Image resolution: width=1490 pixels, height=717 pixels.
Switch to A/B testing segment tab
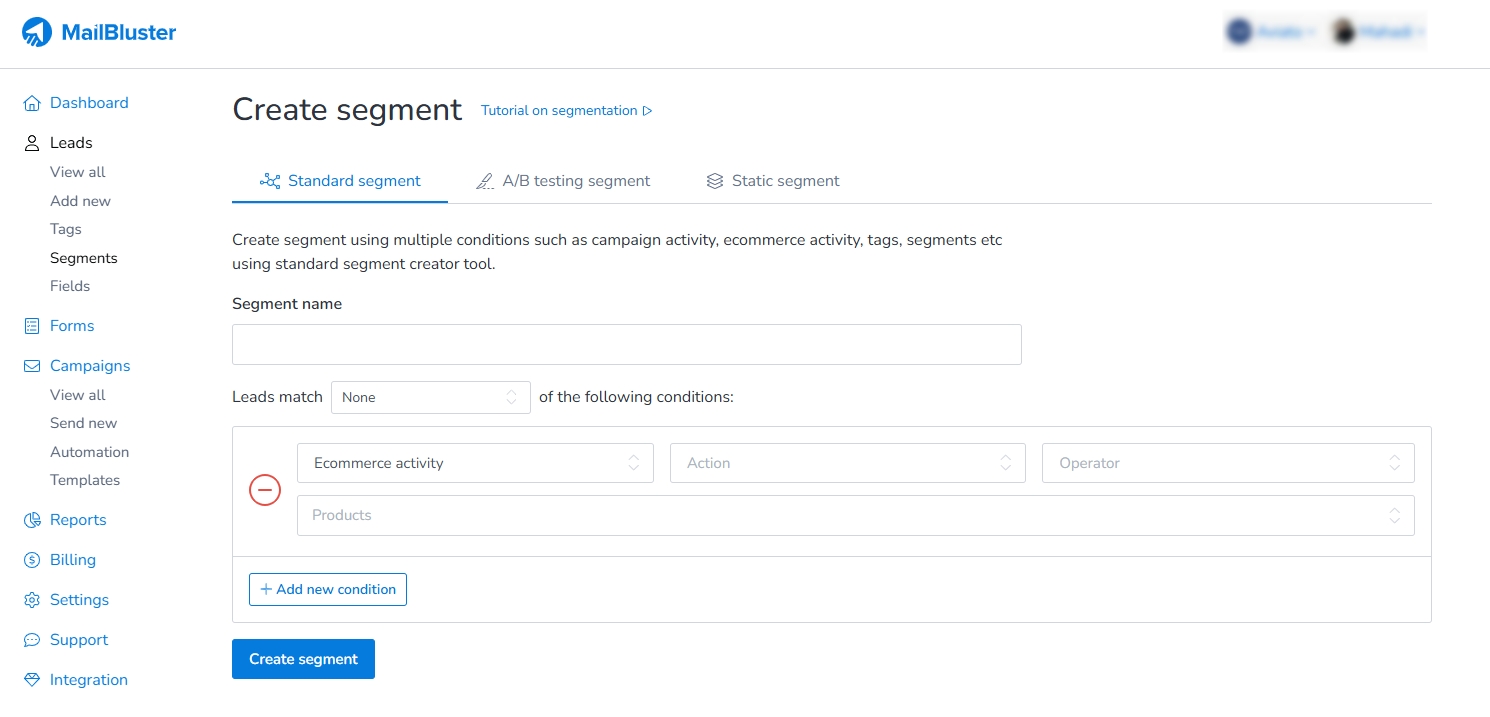click(x=563, y=181)
